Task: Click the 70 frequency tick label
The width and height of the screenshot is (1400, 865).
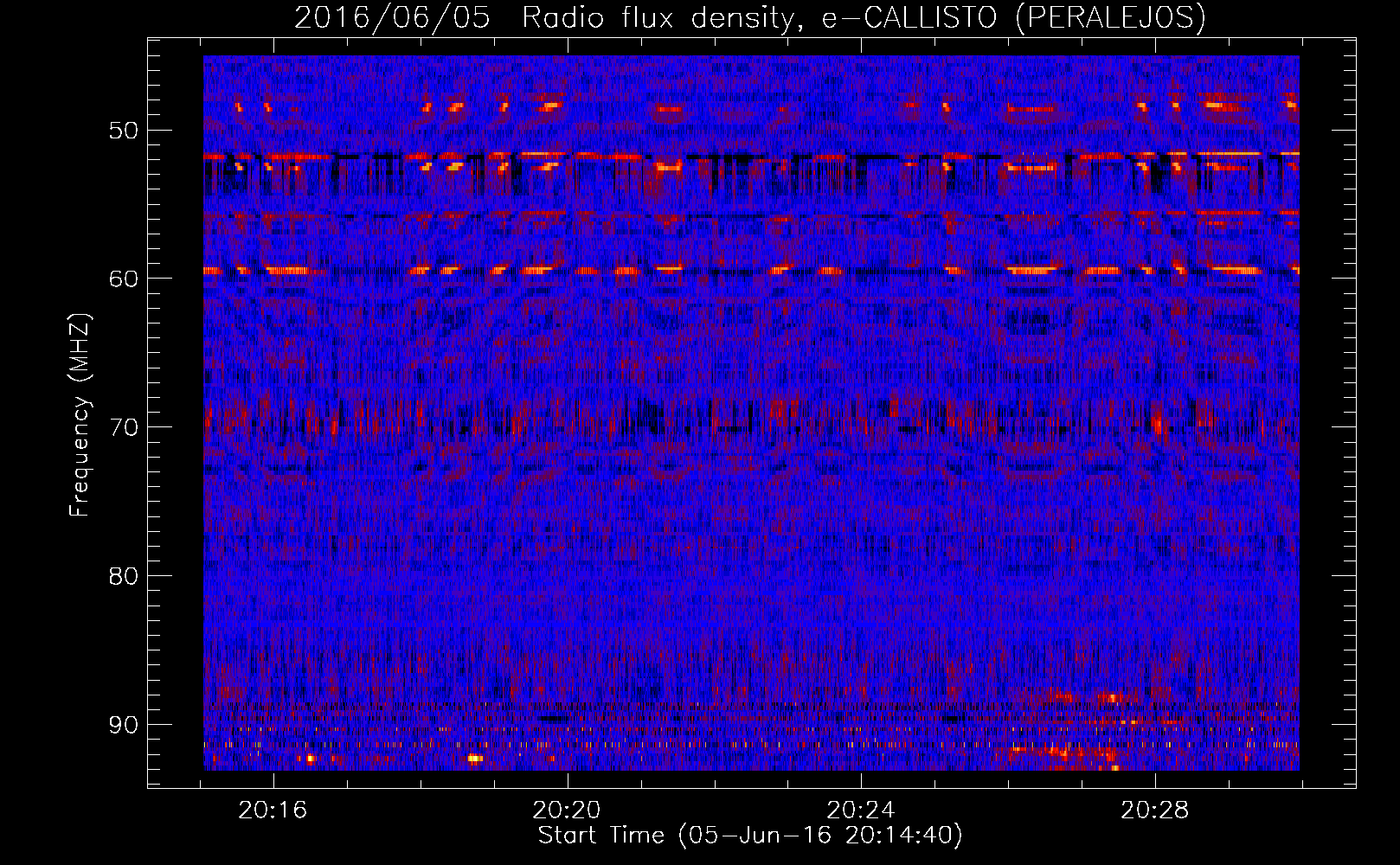Action: click(x=123, y=427)
